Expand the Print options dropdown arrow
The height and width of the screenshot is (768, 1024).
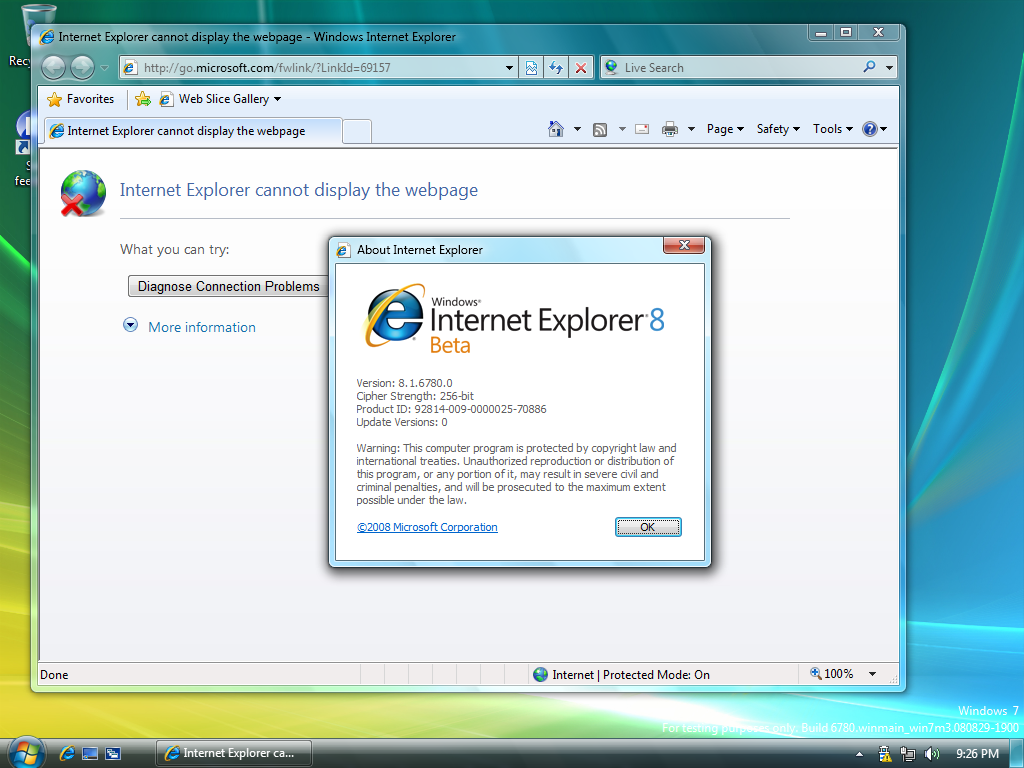coord(691,129)
